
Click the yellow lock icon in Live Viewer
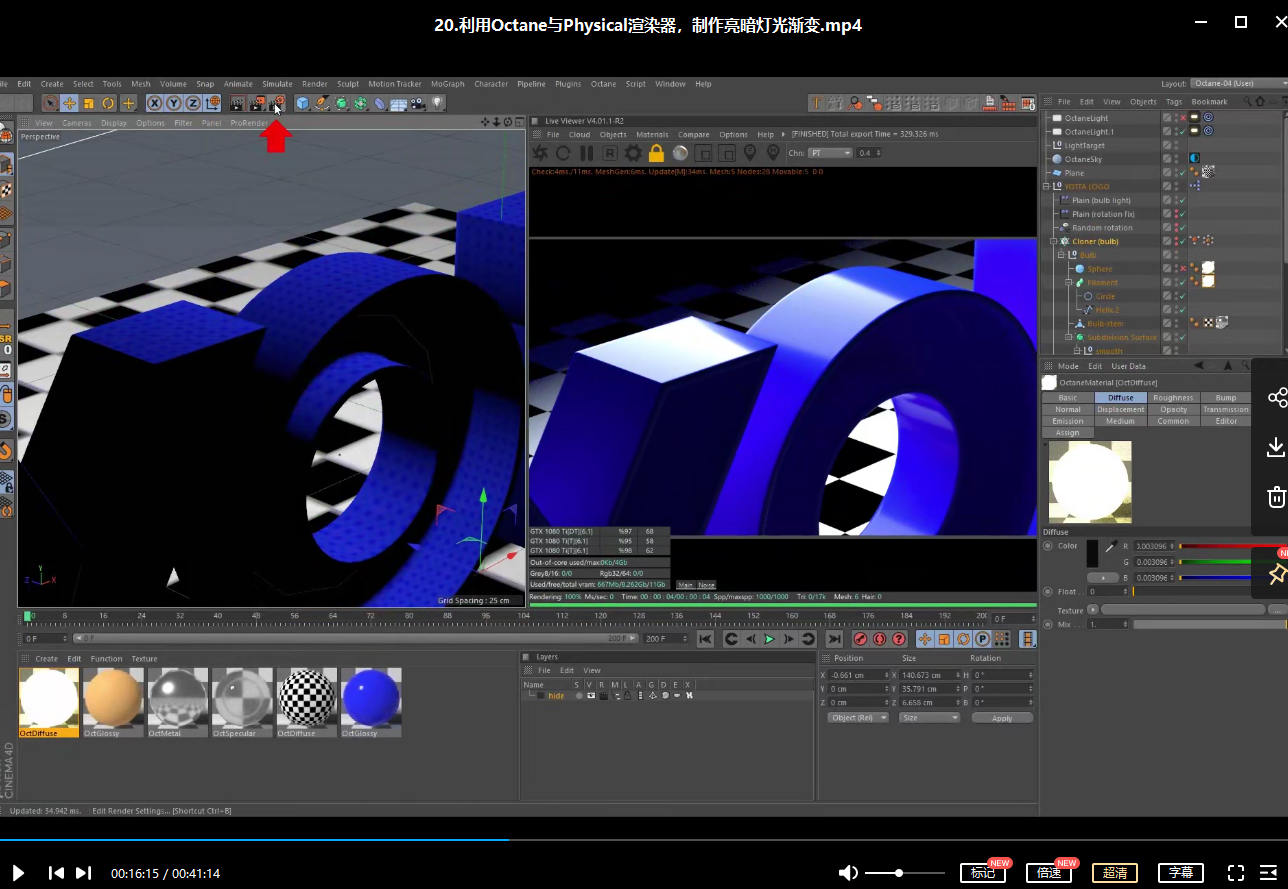tap(656, 153)
